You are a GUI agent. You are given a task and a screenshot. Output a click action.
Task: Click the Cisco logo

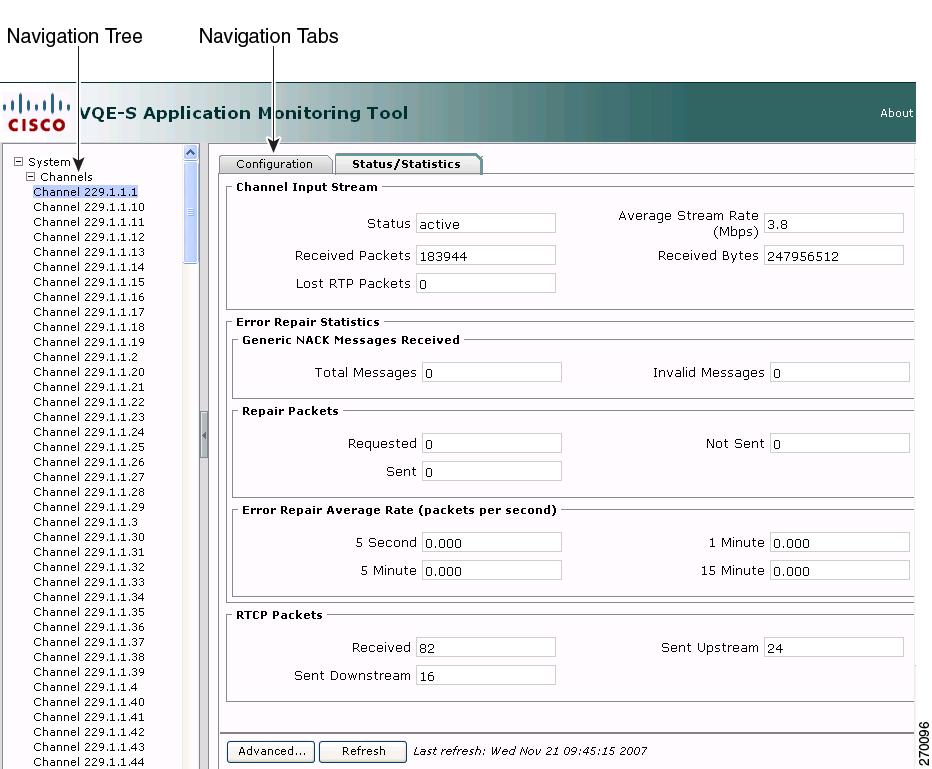[x=36, y=112]
